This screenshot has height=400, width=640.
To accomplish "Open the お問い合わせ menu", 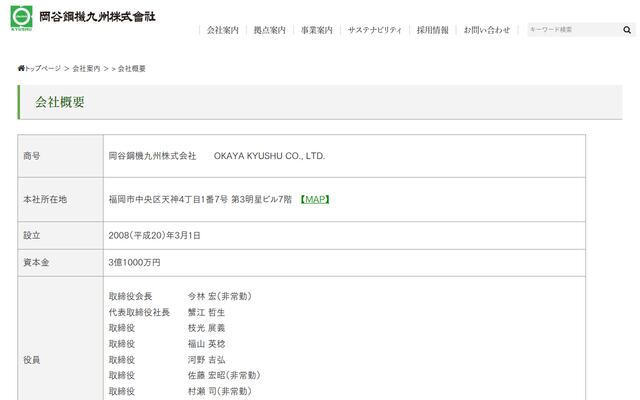I will [x=487, y=30].
